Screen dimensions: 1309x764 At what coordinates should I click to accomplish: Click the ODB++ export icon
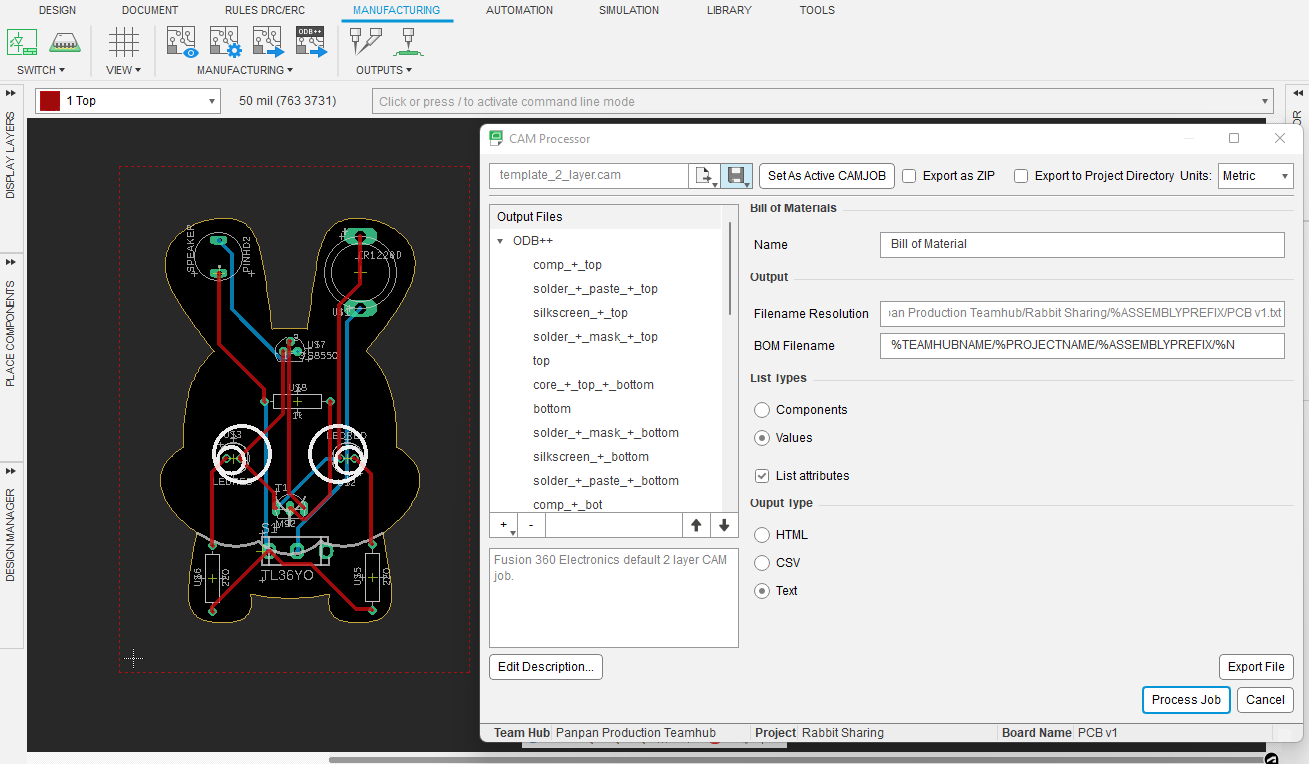[312, 42]
